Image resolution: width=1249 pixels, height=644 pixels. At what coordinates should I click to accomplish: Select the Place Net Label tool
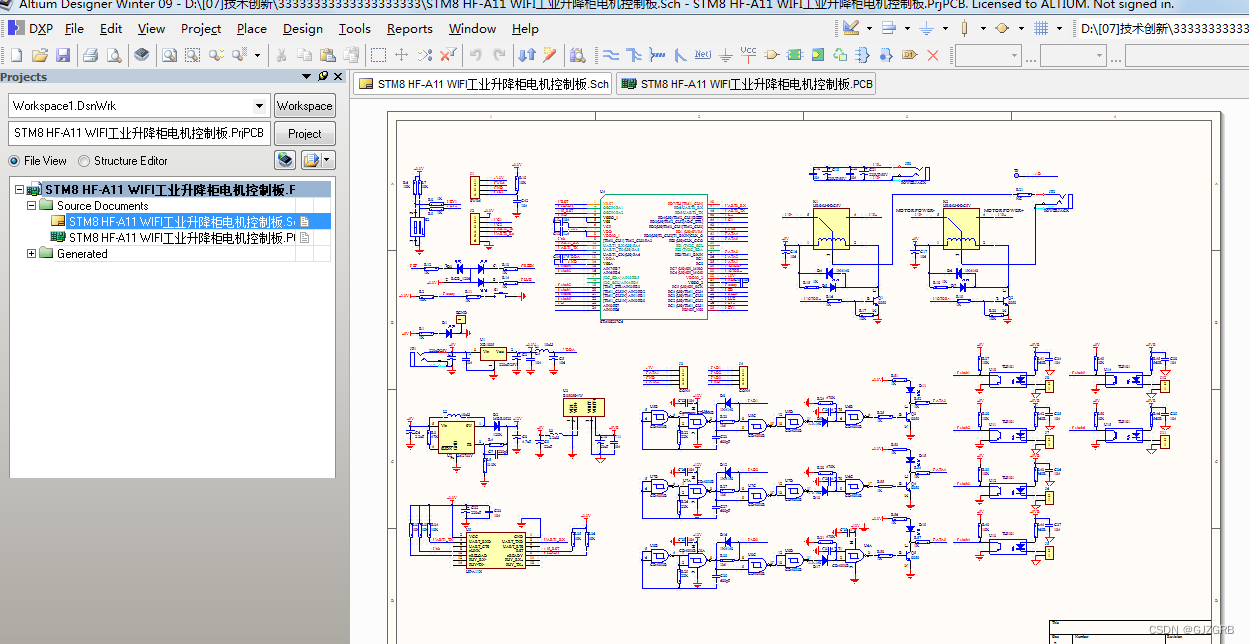(703, 55)
